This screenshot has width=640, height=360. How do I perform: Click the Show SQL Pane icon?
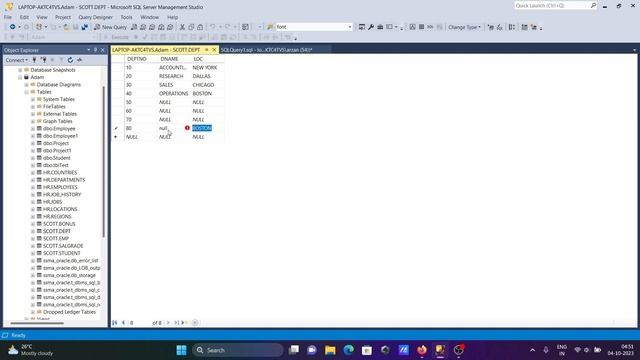pos(430,27)
